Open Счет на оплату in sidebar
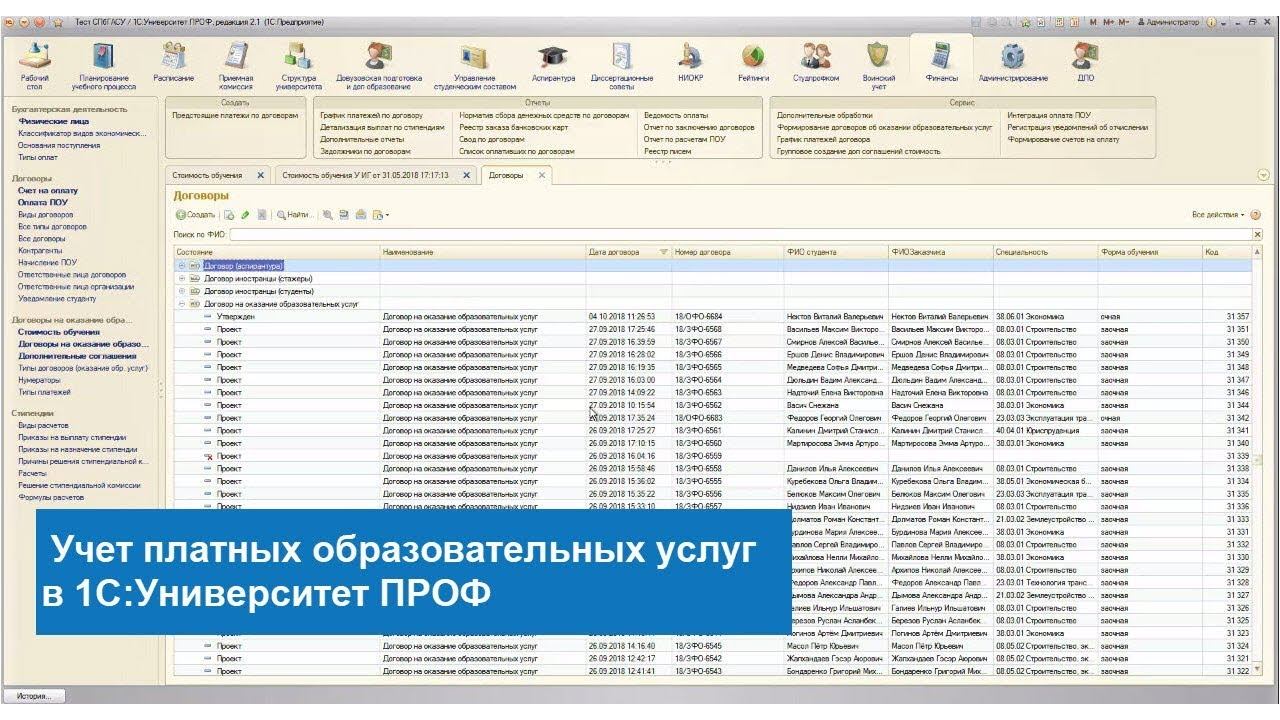1280x720 pixels. (48, 190)
